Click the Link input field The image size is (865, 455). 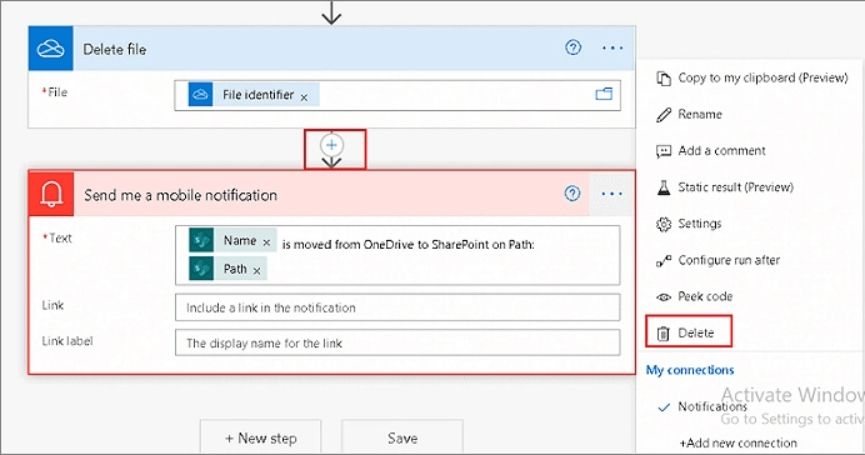click(x=396, y=307)
